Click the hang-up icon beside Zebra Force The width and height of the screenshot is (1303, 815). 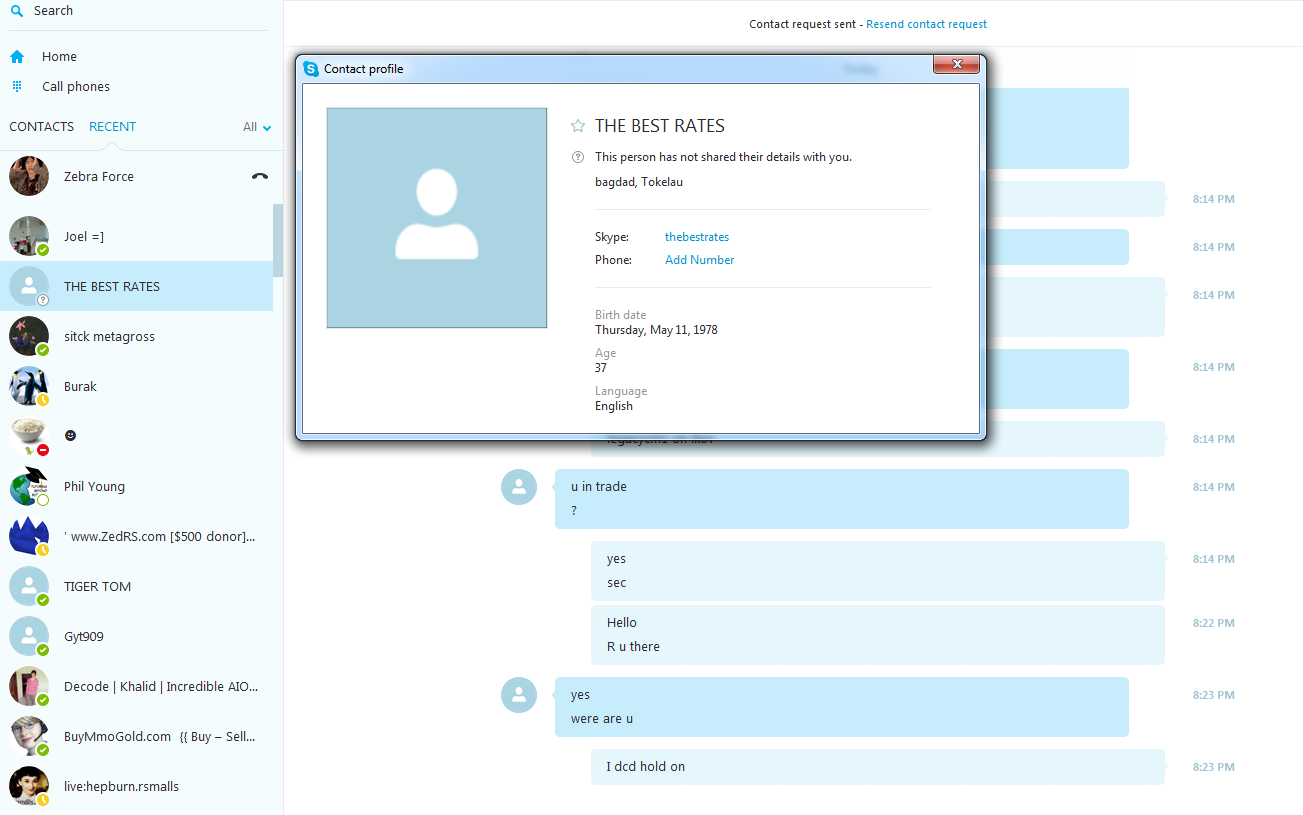(260, 176)
